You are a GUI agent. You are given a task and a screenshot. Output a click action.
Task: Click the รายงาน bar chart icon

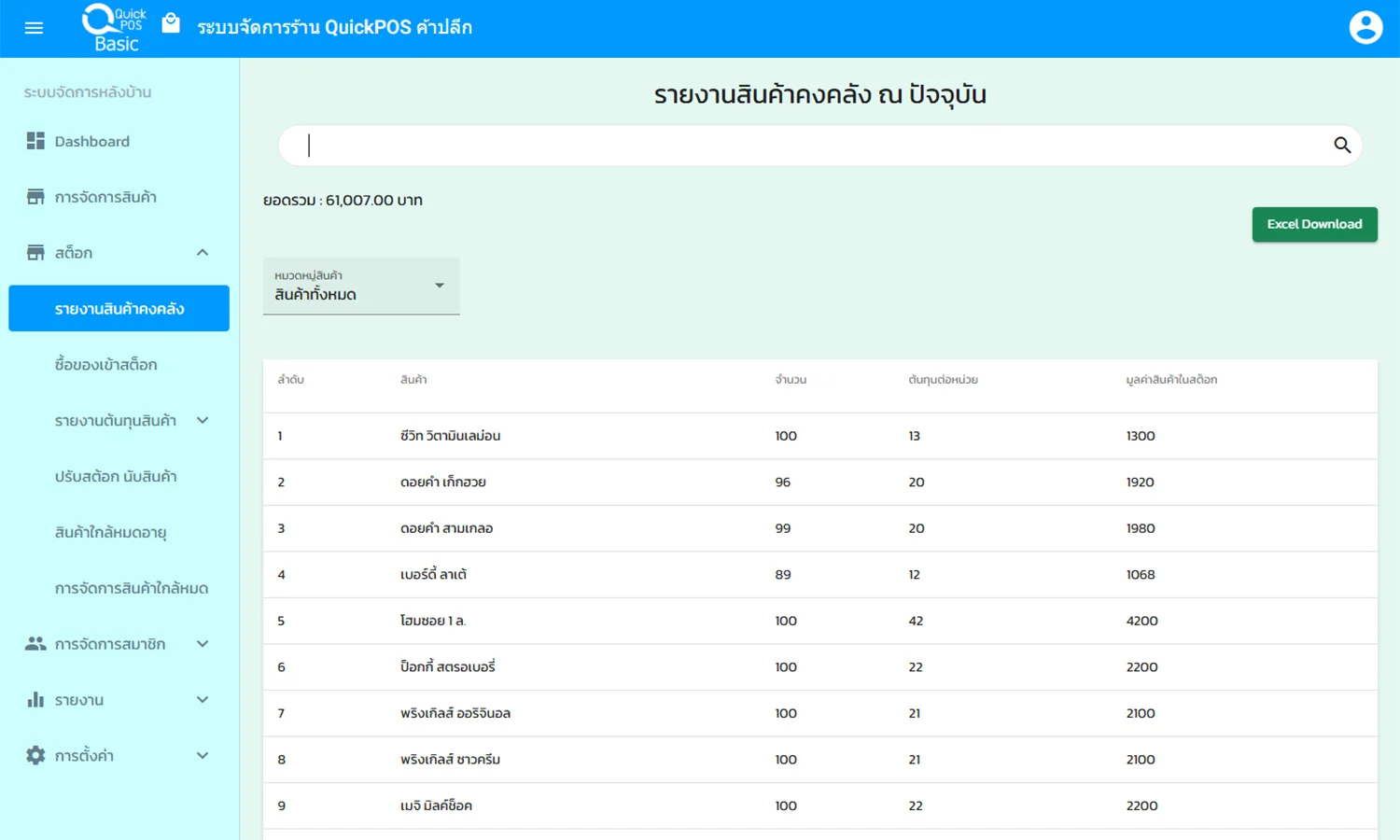tap(35, 700)
